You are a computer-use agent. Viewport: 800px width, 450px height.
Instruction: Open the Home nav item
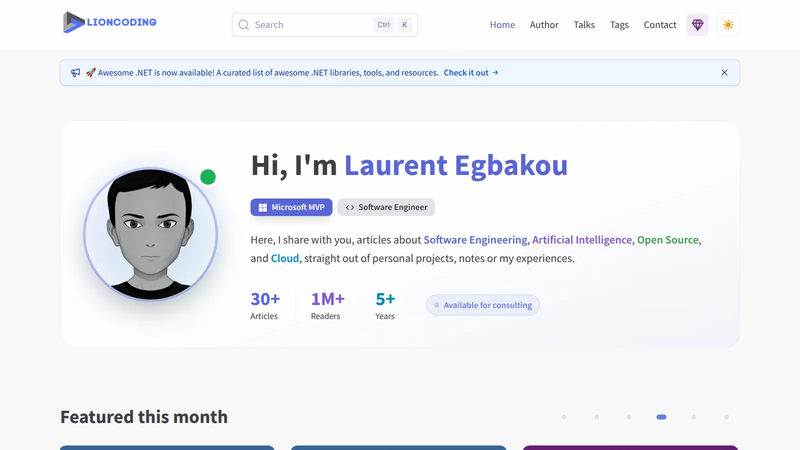[502, 24]
